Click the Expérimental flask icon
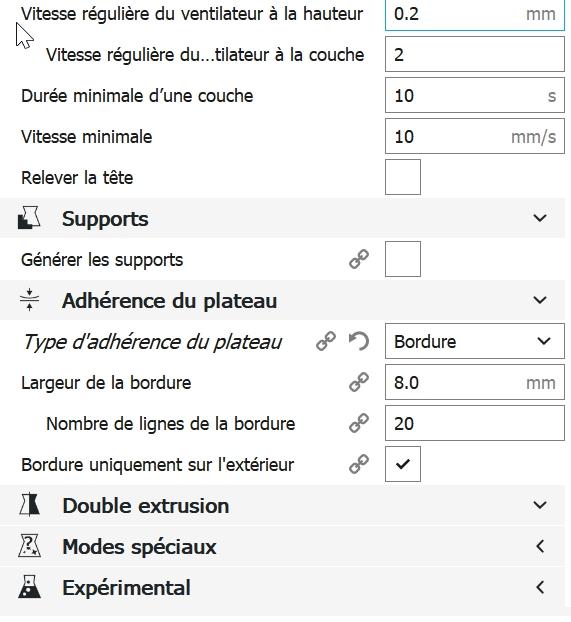The width and height of the screenshot is (571, 622). 29,587
